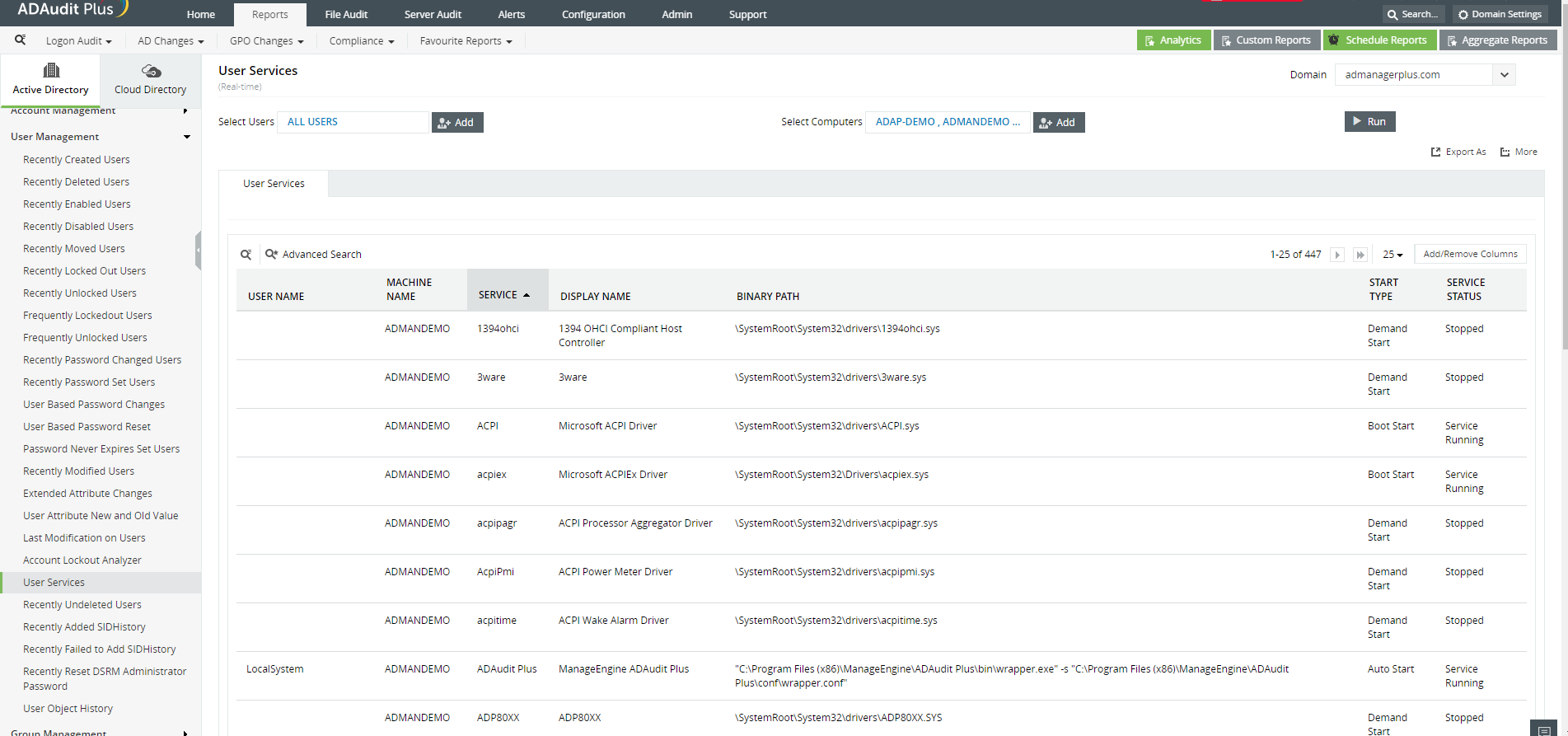Image resolution: width=1568 pixels, height=736 pixels.
Task: Select the User Services report tab
Action: point(274,184)
